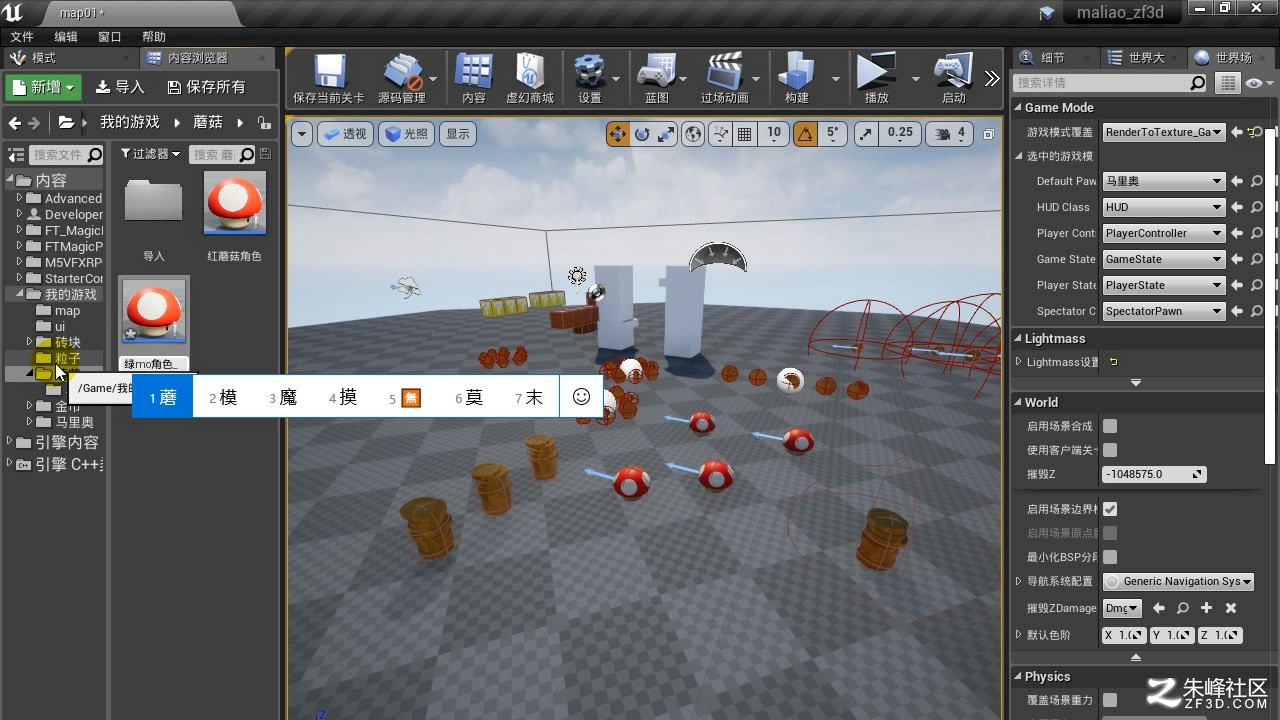Open the Cinematics (过场动画) clapperboard icon
The image size is (1280, 720).
[725, 79]
